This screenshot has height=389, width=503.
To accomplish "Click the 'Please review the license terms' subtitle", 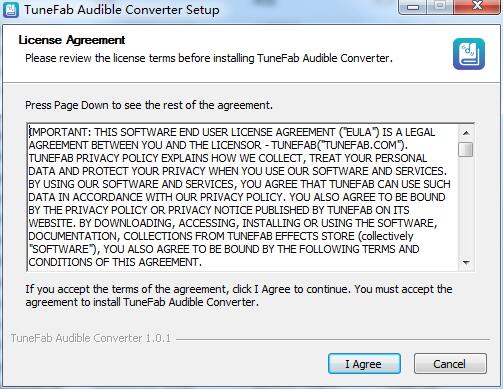I will (x=209, y=58).
